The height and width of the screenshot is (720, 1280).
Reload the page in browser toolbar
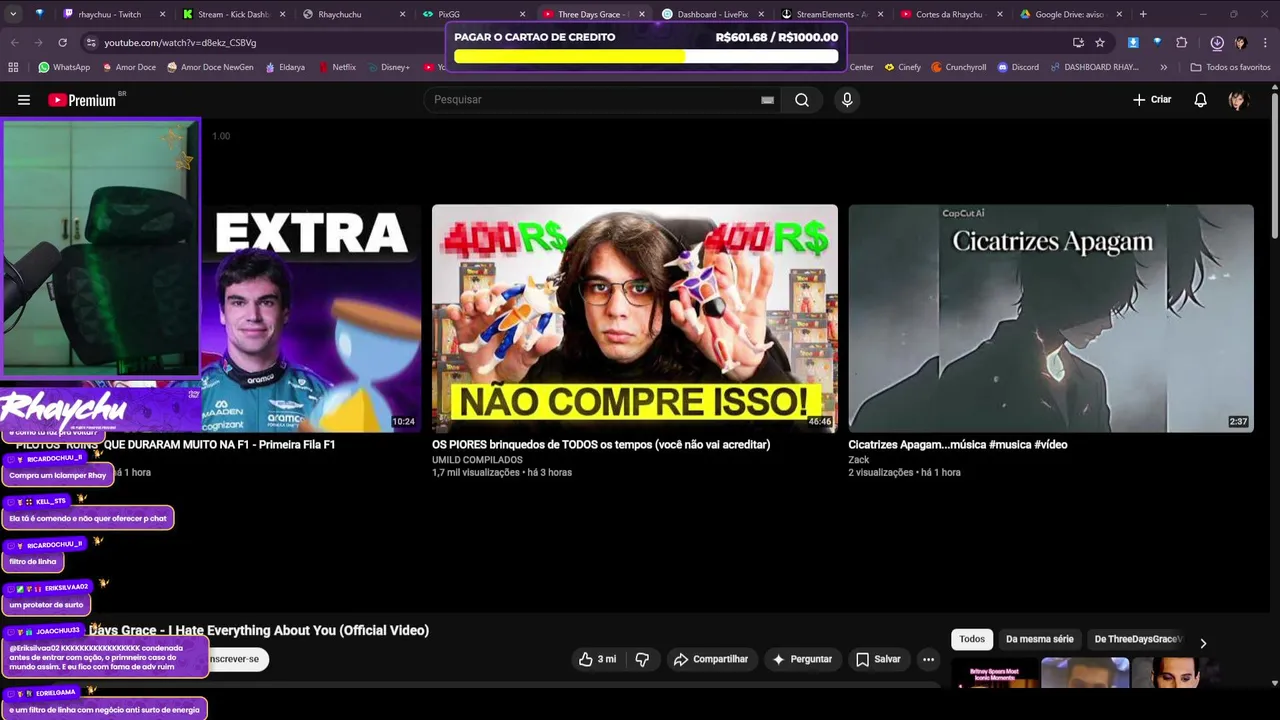click(x=62, y=43)
